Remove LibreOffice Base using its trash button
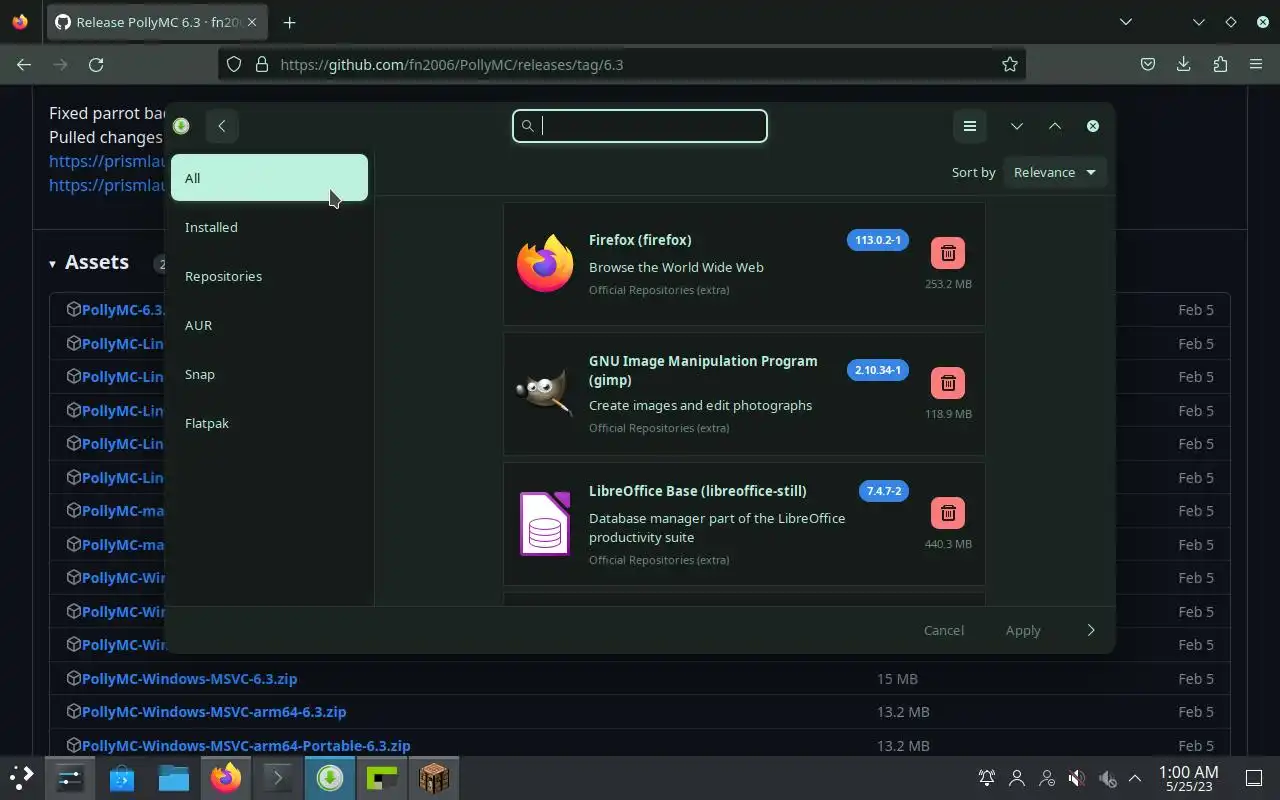This screenshot has width=1280, height=800. 948,513
